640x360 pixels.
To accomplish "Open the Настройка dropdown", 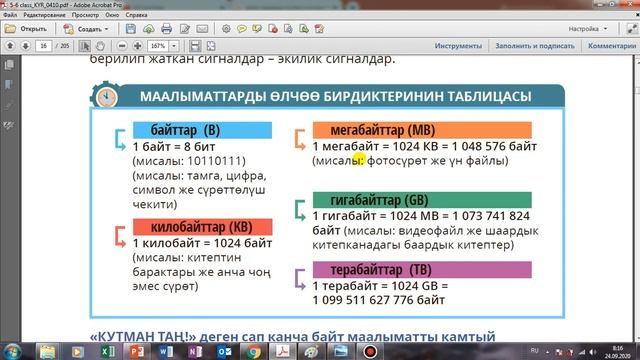I will click(x=588, y=29).
